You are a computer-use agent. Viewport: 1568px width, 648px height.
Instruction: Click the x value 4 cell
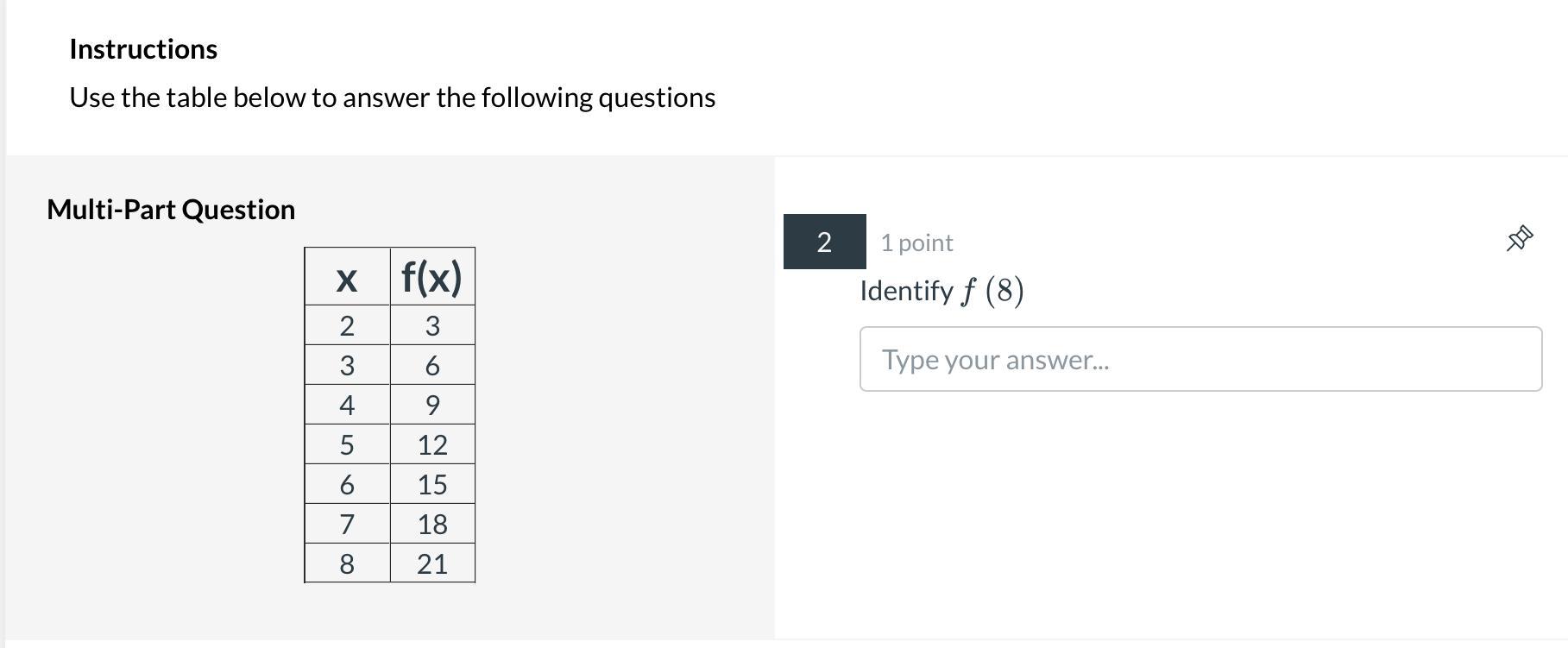[347, 405]
